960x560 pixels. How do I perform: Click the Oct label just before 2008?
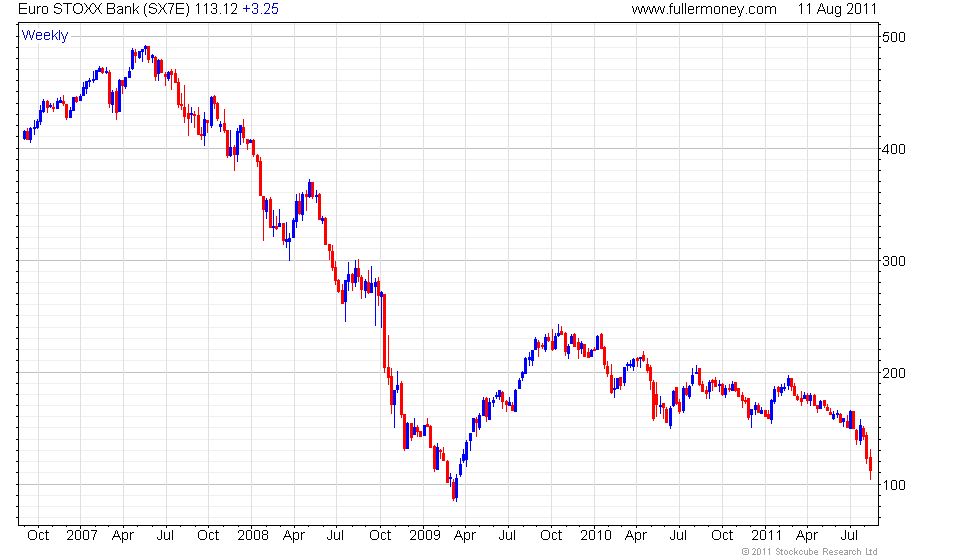[208, 536]
